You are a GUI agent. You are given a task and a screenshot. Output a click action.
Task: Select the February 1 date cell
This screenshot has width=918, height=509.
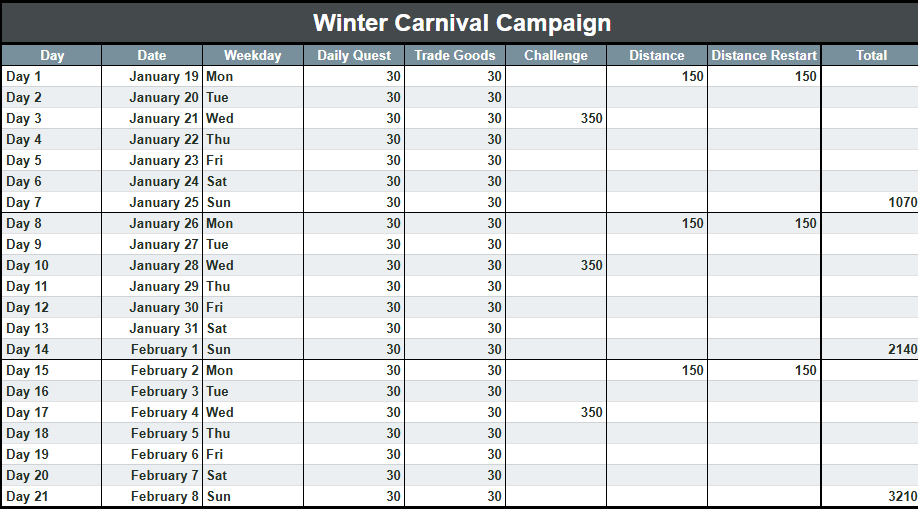click(x=152, y=349)
